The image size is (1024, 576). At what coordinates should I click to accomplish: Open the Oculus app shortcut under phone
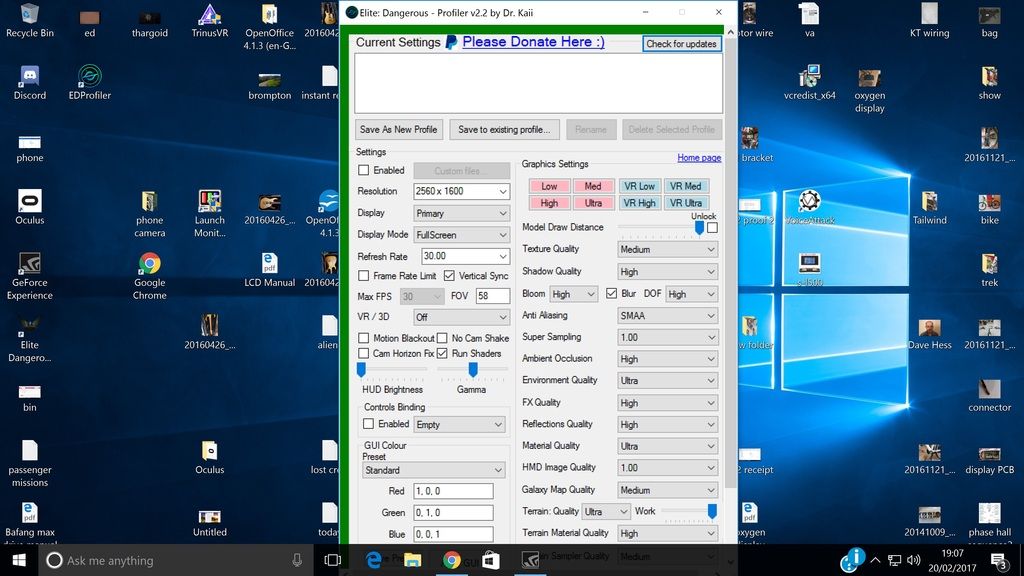click(29, 208)
